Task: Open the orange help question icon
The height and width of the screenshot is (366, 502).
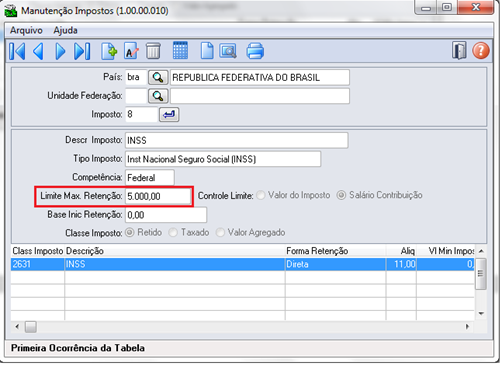Action: [x=480, y=51]
